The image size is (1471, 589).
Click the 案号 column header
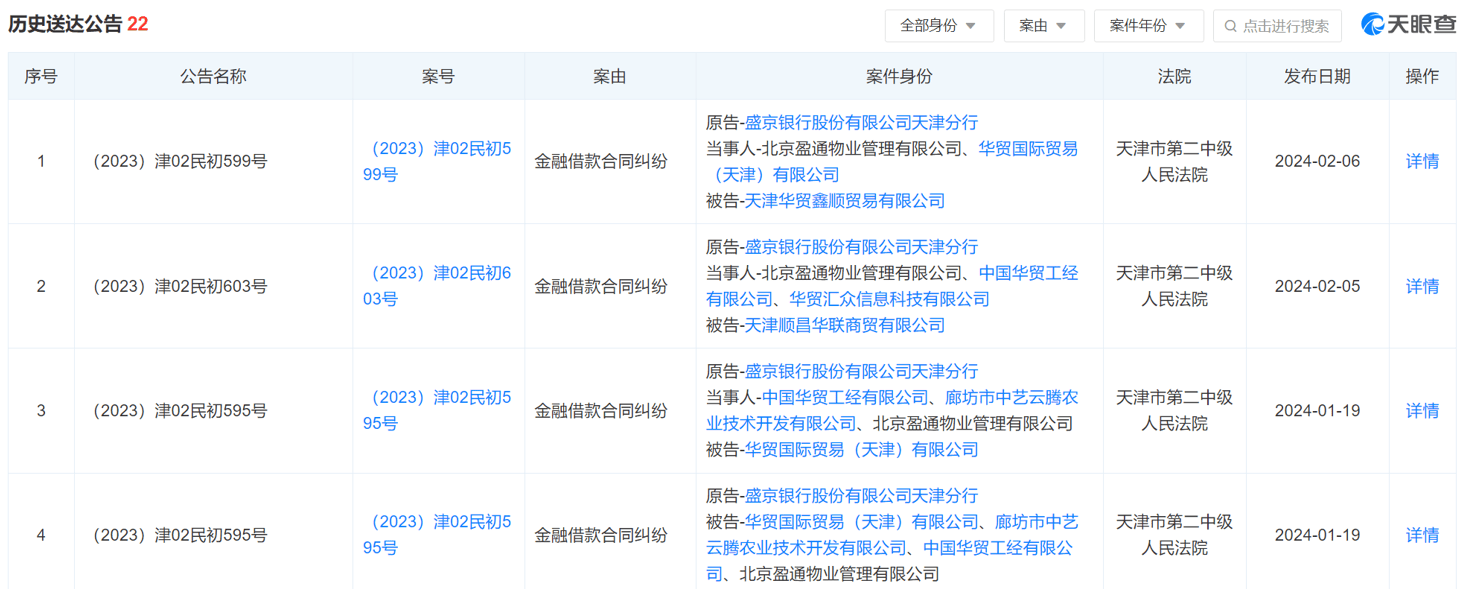(x=438, y=77)
